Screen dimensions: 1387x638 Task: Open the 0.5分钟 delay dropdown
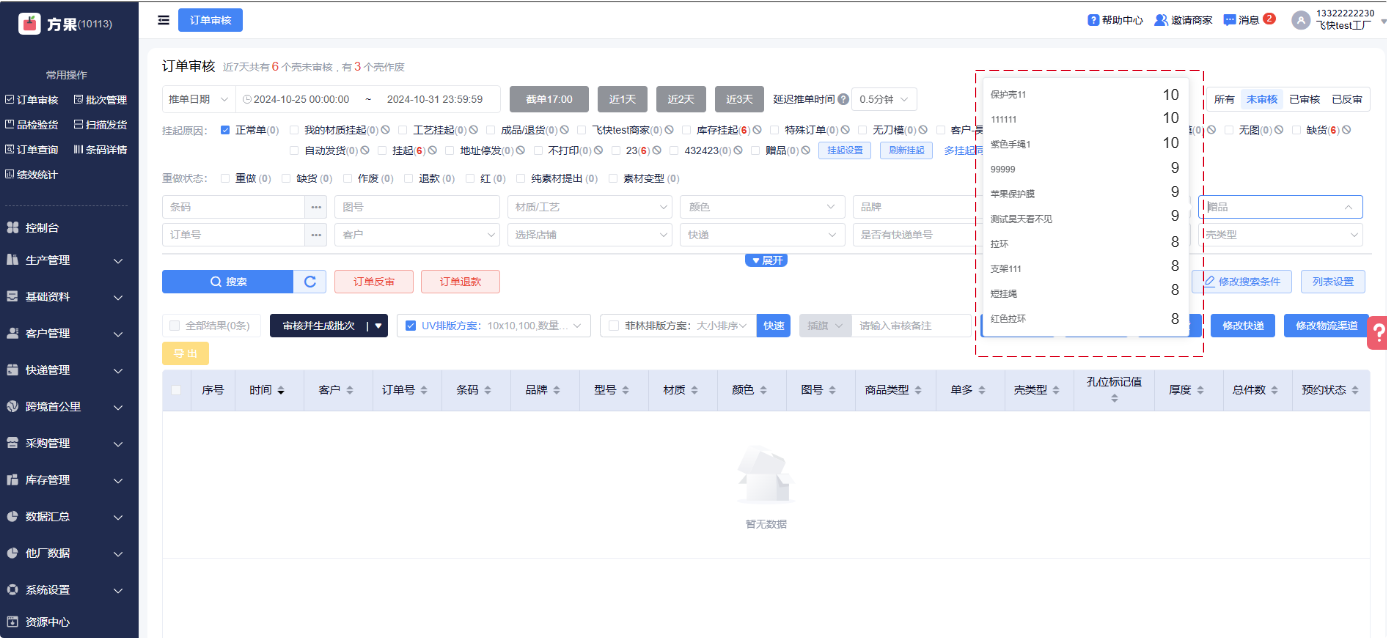884,99
